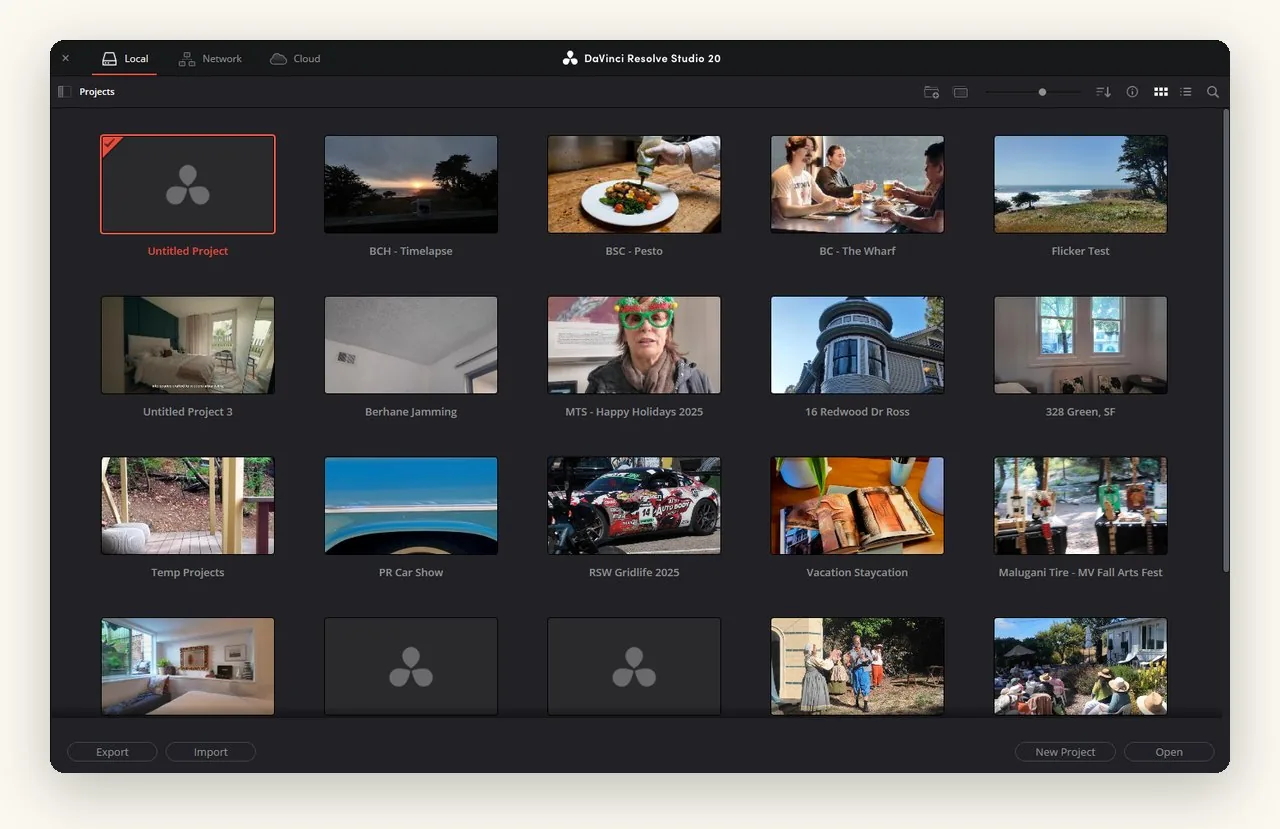
Task: Select the Cloud tab
Action: click(295, 59)
